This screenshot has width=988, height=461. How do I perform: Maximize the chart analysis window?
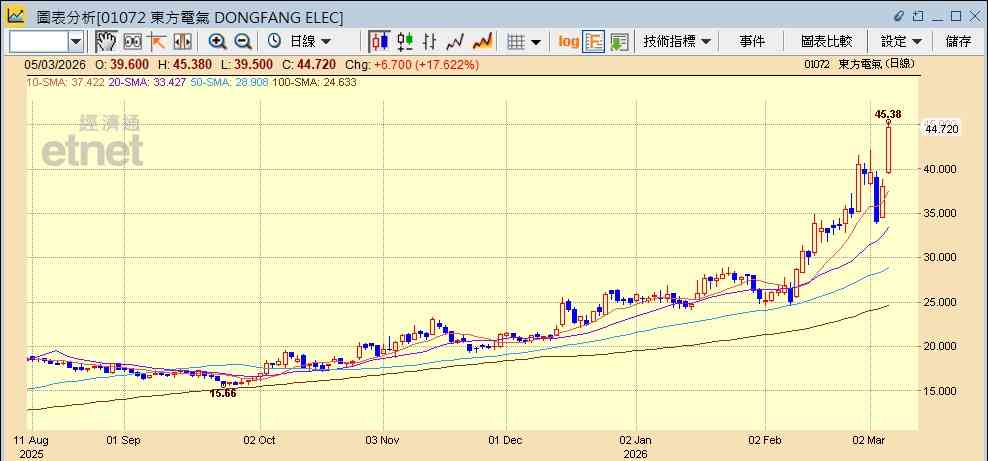(956, 16)
